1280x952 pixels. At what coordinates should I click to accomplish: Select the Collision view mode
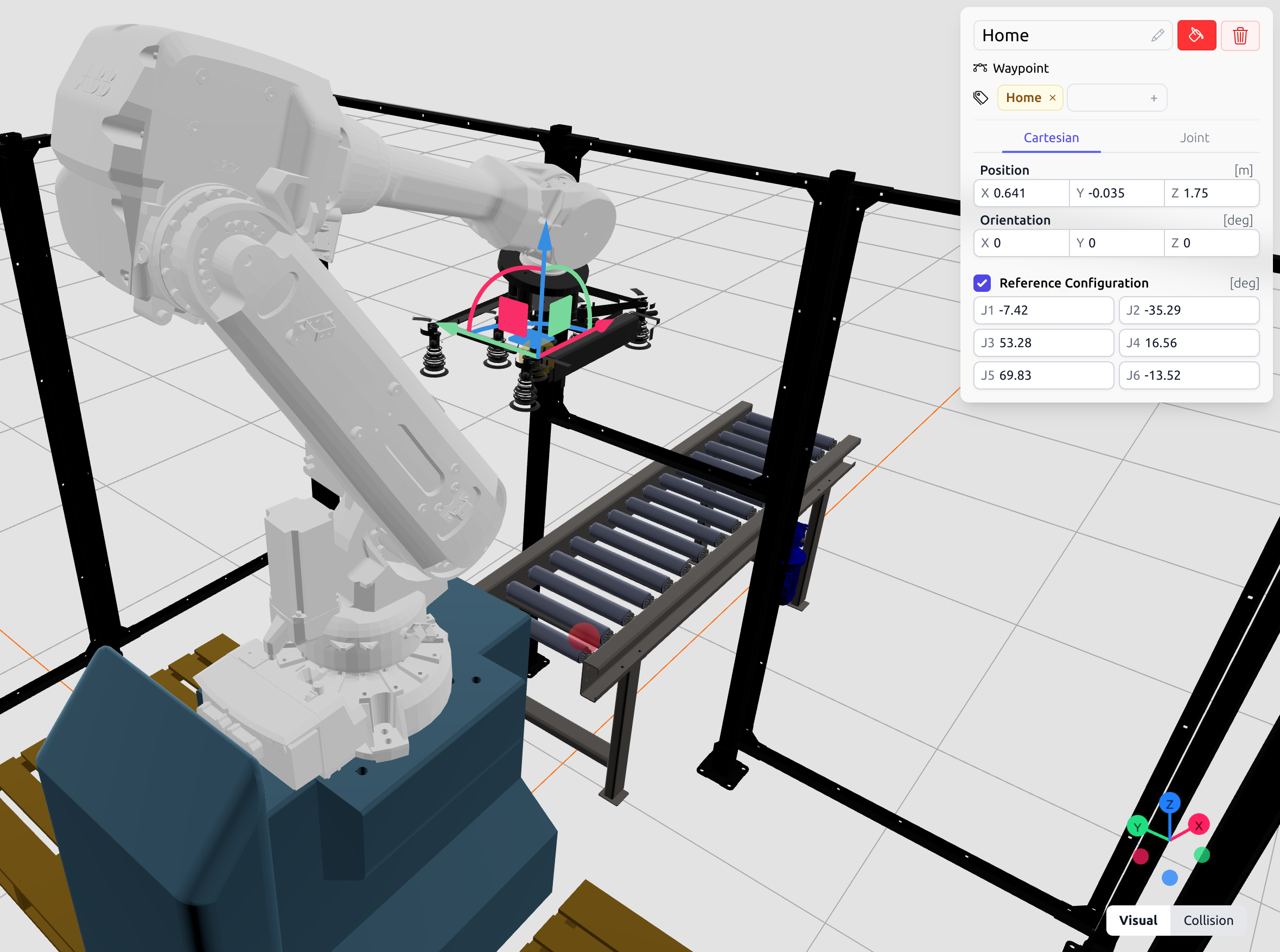[x=1208, y=921]
